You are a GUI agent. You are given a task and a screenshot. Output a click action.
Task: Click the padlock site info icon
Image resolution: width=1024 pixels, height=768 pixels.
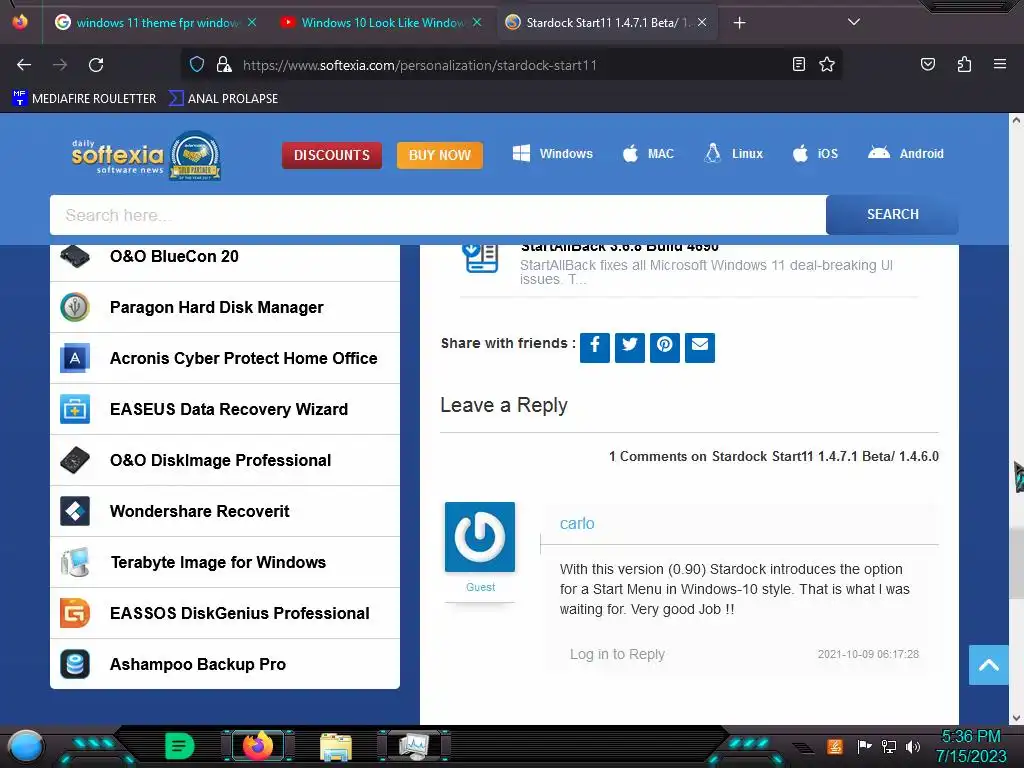pyautogui.click(x=224, y=64)
